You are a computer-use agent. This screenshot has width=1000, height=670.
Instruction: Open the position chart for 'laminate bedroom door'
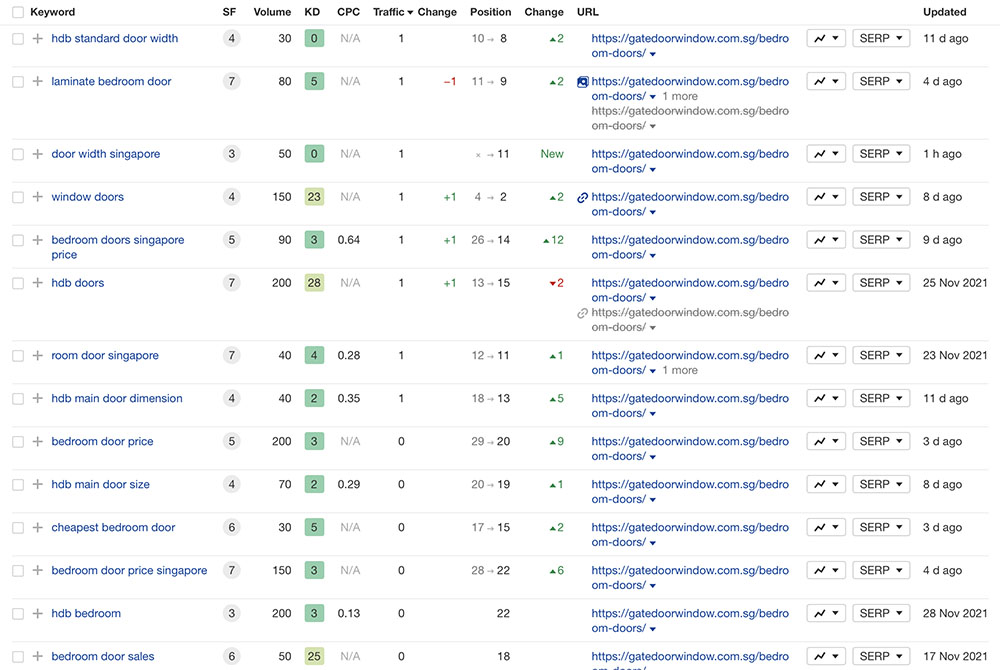tap(826, 82)
